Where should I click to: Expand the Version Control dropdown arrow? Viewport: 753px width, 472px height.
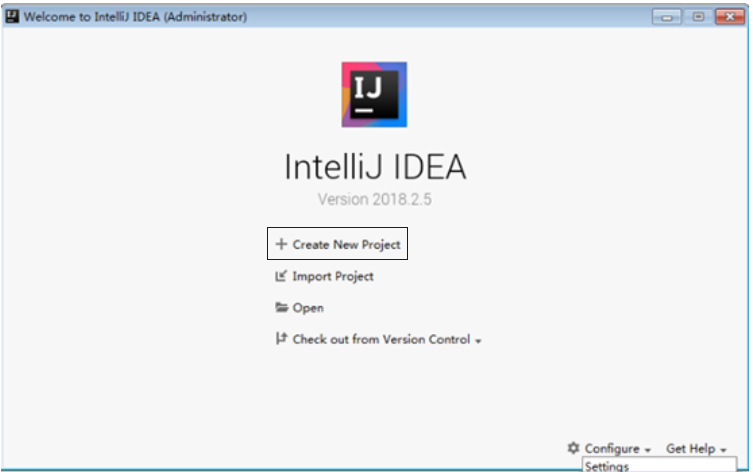pos(478,341)
